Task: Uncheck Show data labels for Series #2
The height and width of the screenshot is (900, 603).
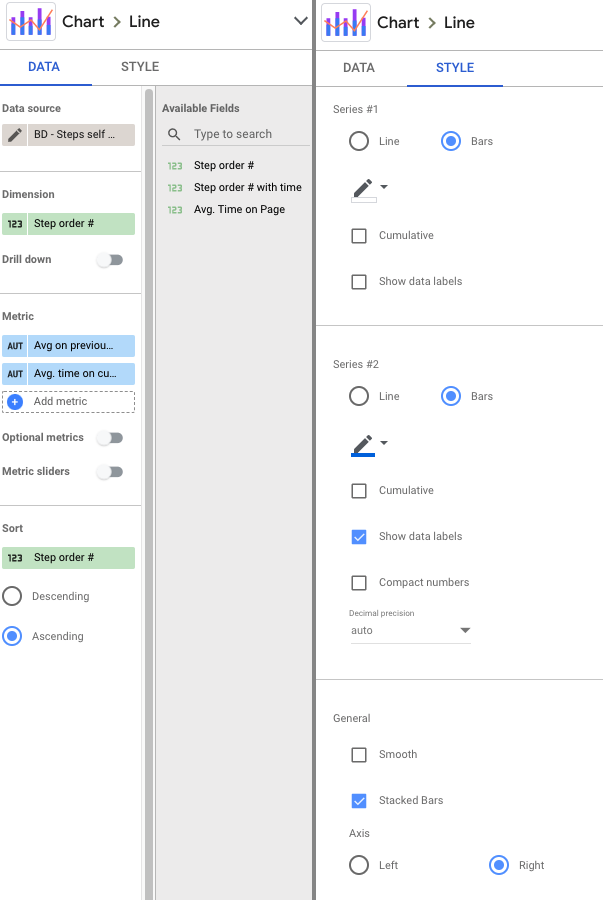Action: click(x=359, y=537)
